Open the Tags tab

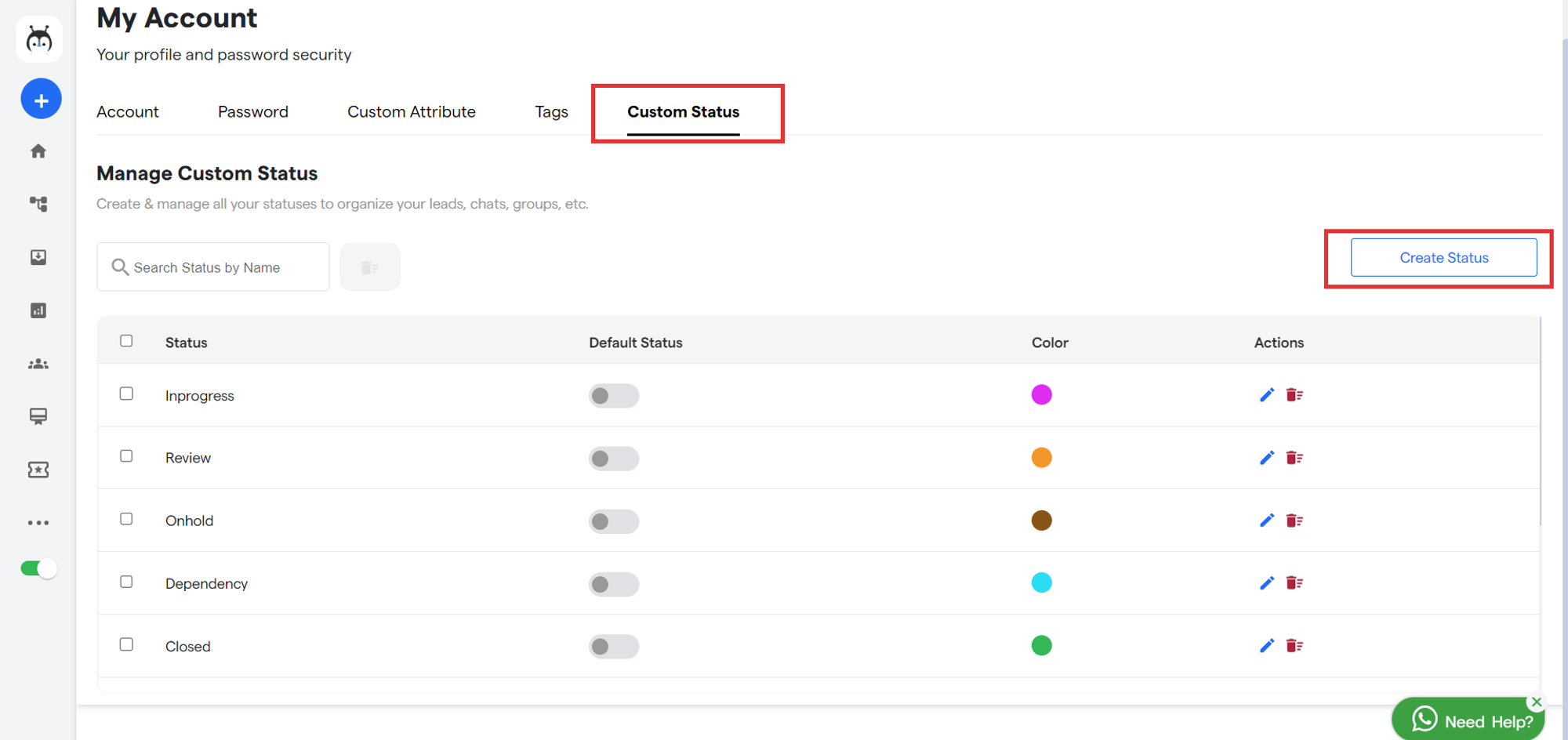(x=551, y=112)
